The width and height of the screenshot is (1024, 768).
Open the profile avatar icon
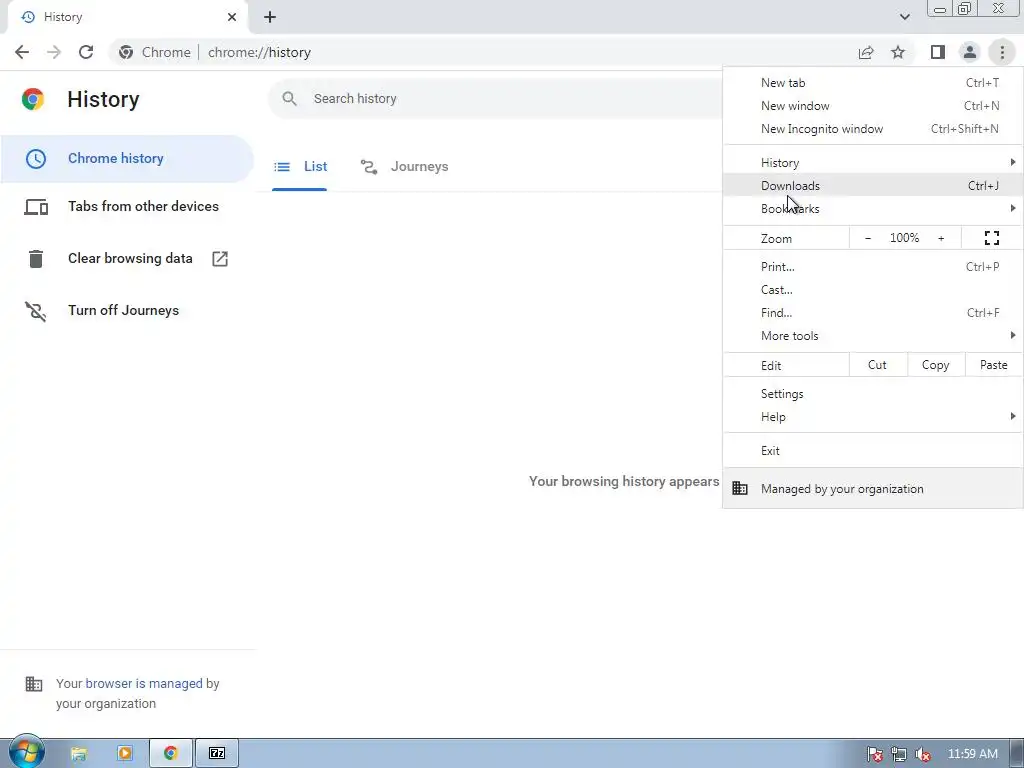pyautogui.click(x=970, y=52)
